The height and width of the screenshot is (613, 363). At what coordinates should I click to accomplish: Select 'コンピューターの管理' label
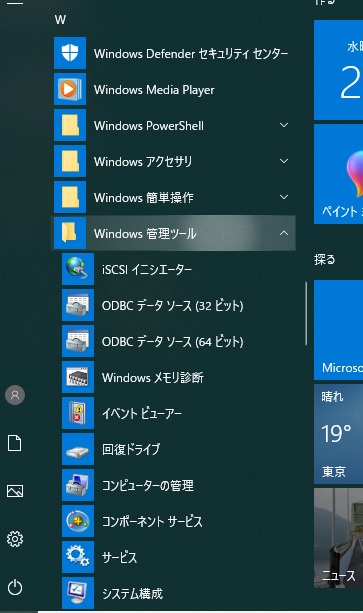tap(148, 485)
